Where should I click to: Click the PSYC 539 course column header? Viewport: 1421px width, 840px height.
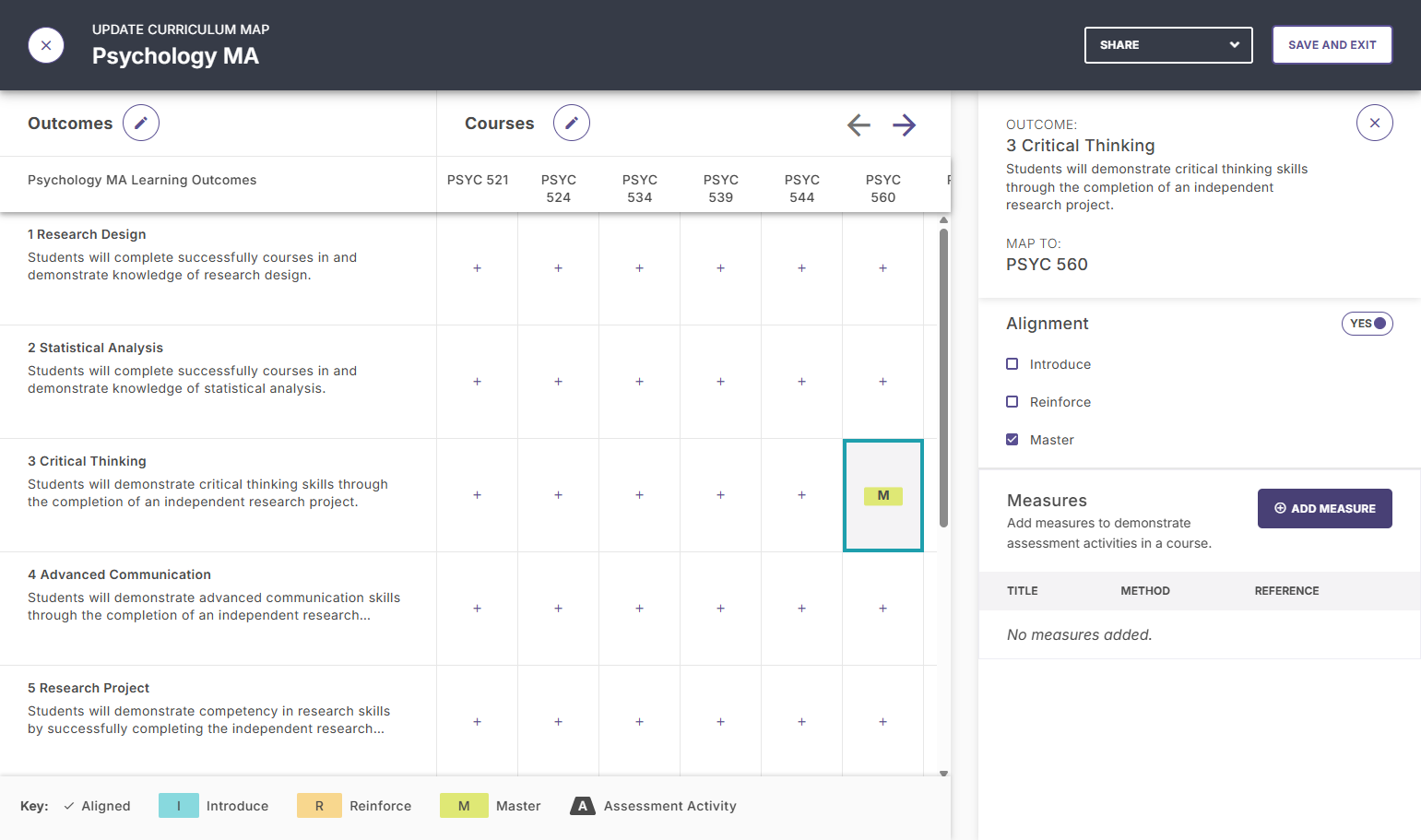click(x=721, y=188)
